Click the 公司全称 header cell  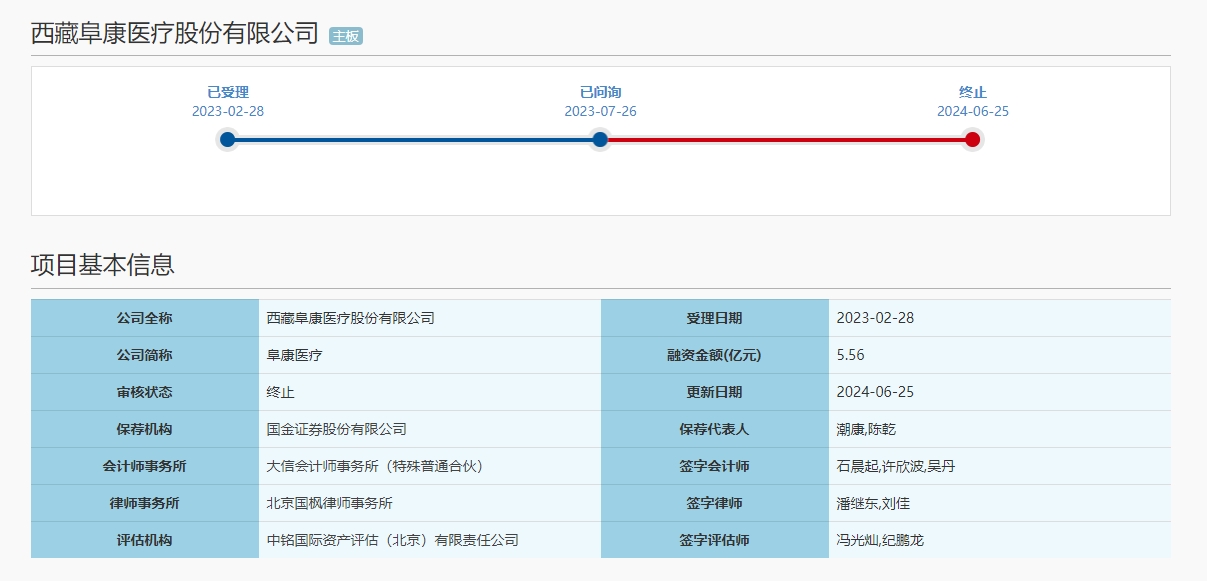[145, 318]
